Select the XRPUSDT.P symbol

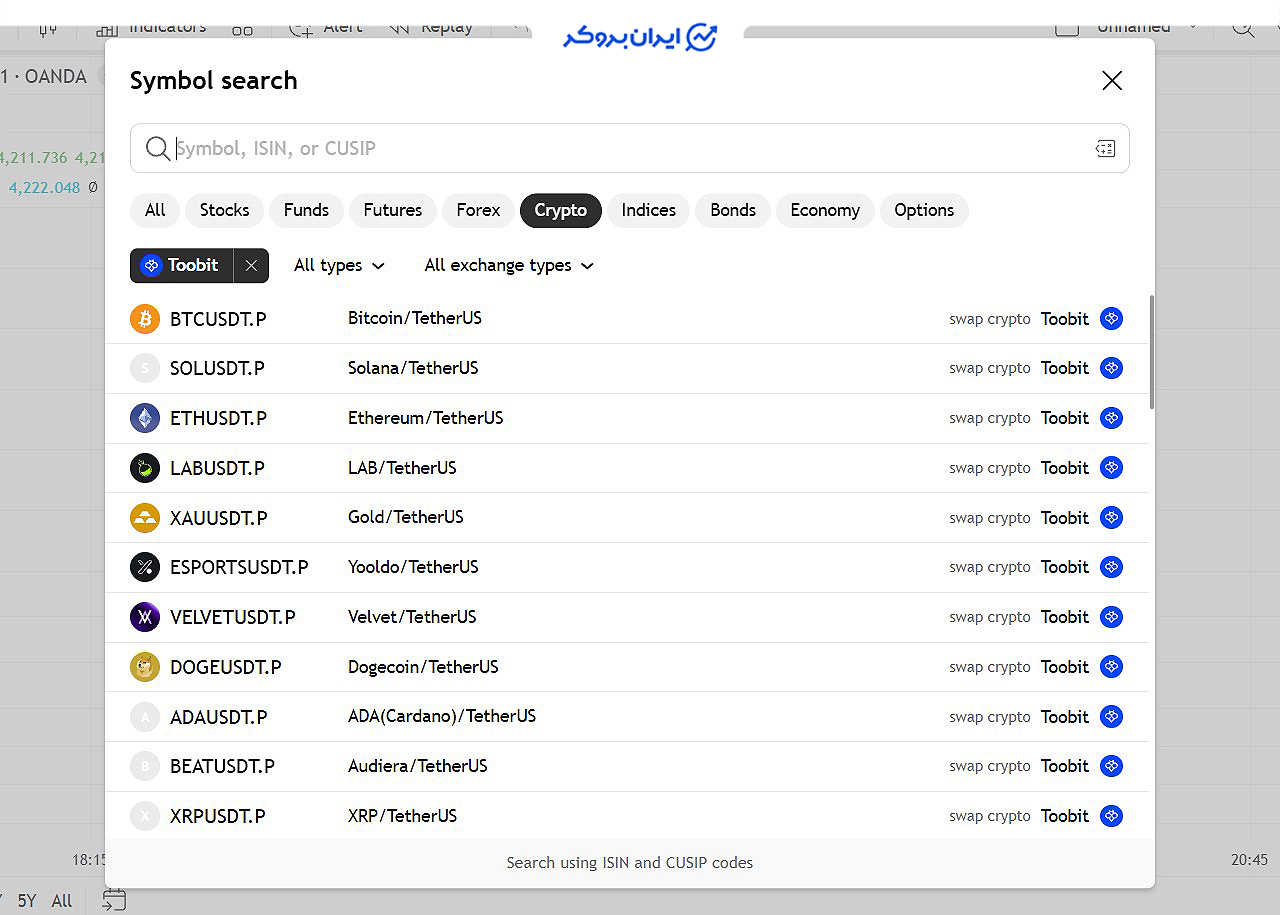[218, 816]
